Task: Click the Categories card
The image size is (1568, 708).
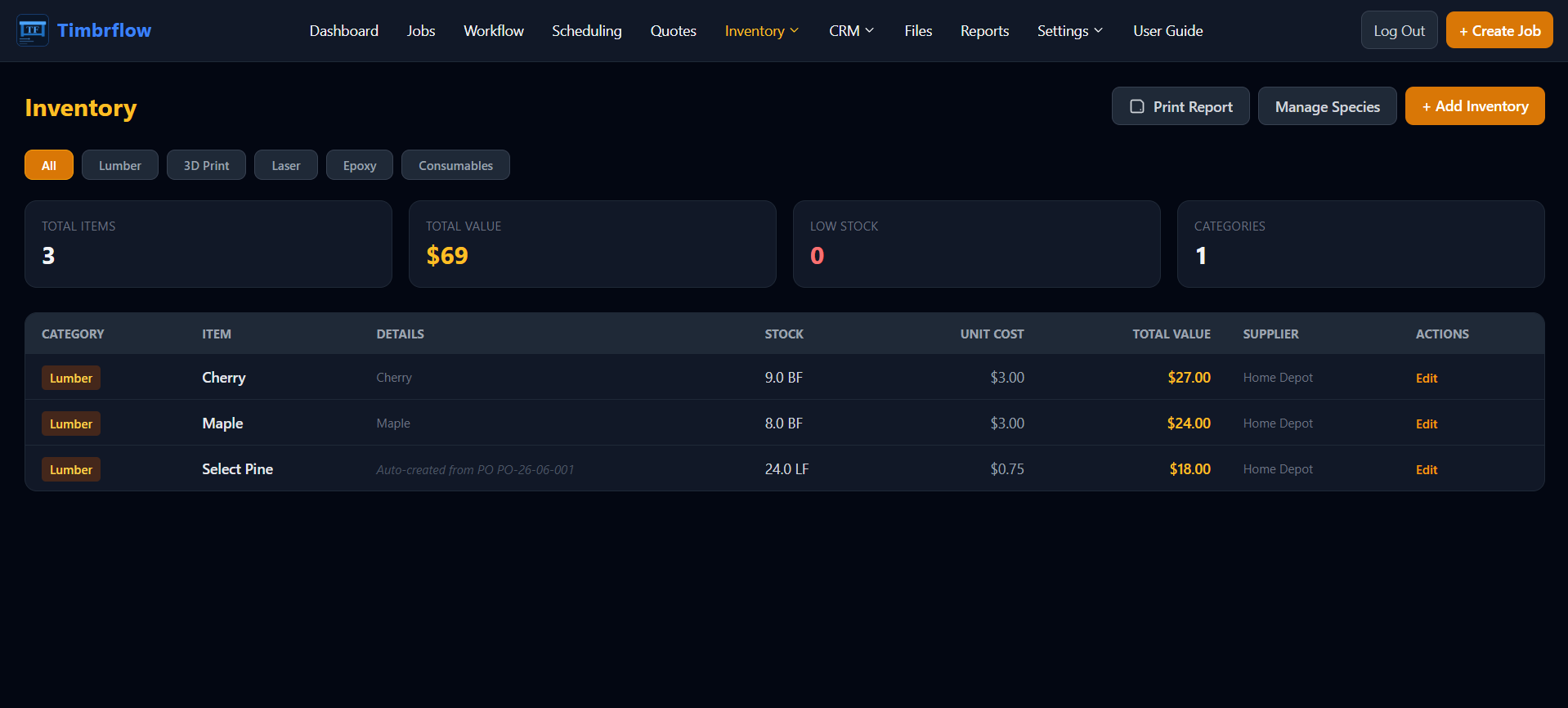Action: (1361, 244)
